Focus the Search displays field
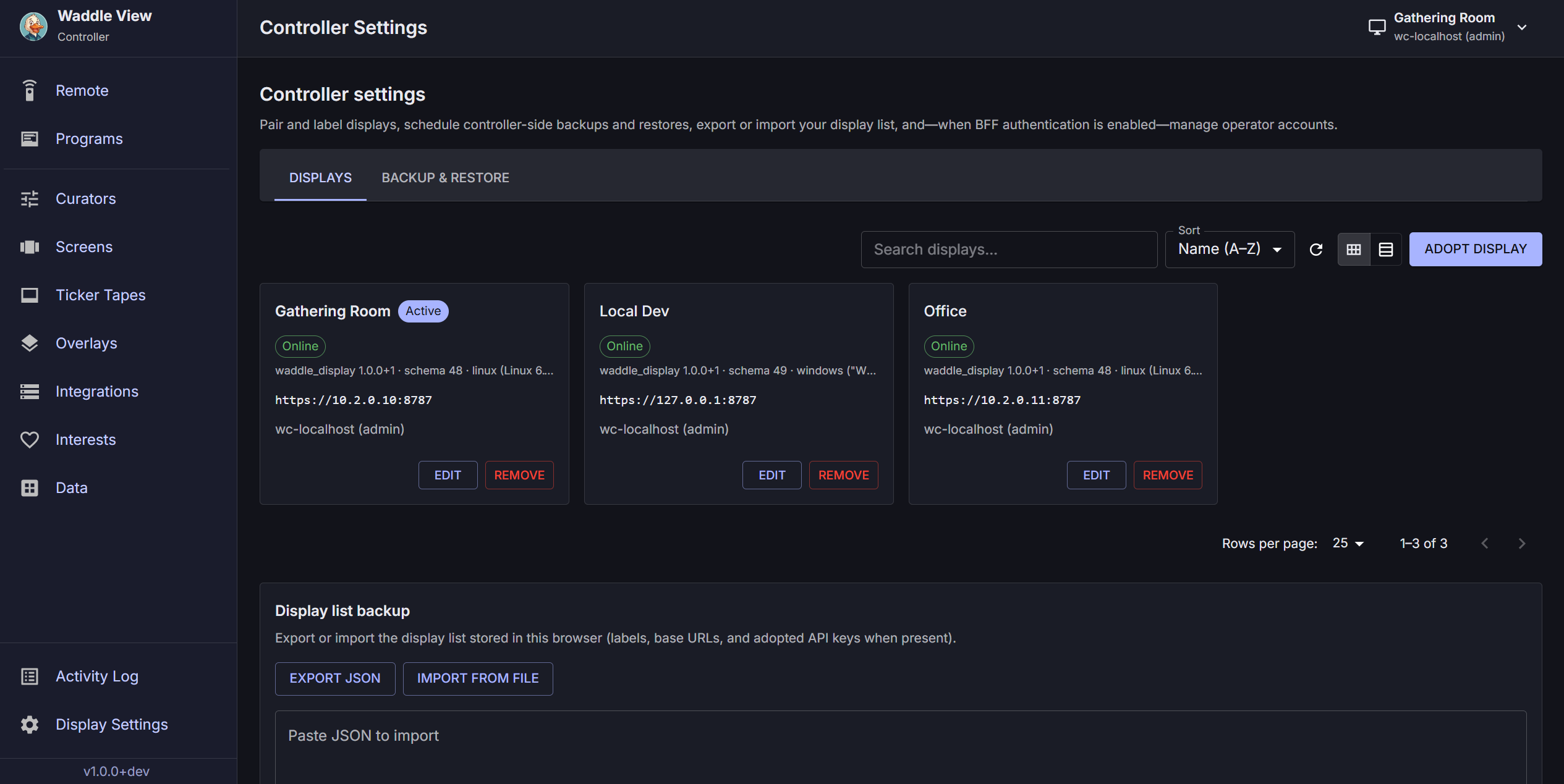The image size is (1564, 784). [x=1009, y=249]
